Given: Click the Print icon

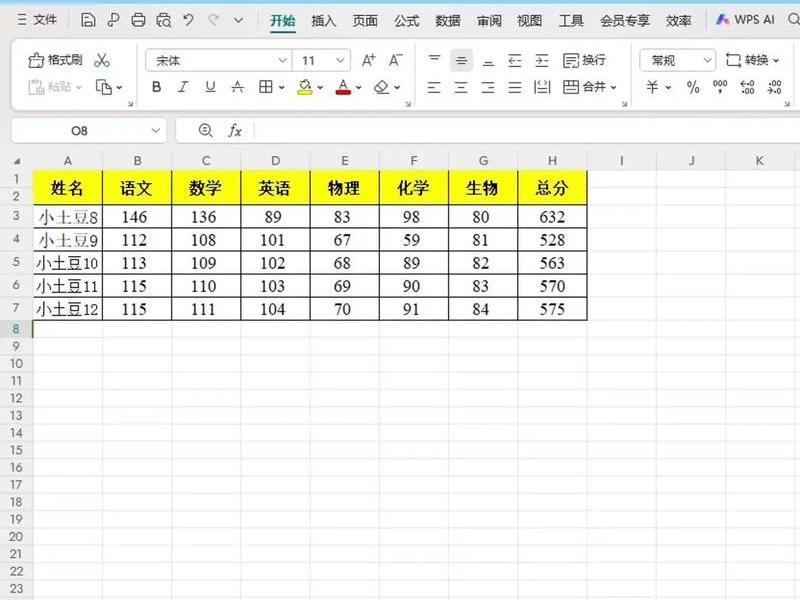Looking at the screenshot, I should coord(138,20).
